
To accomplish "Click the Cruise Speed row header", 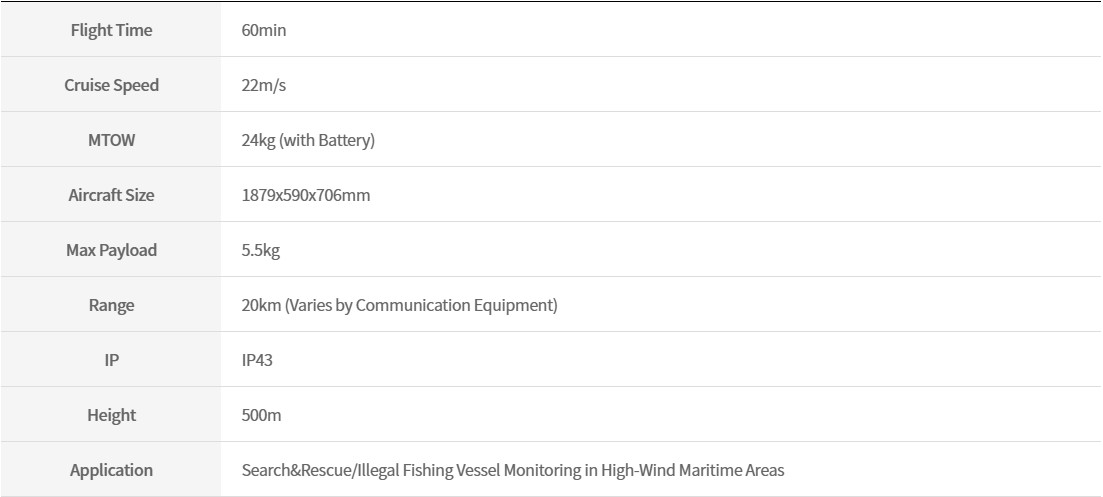I will click(111, 84).
